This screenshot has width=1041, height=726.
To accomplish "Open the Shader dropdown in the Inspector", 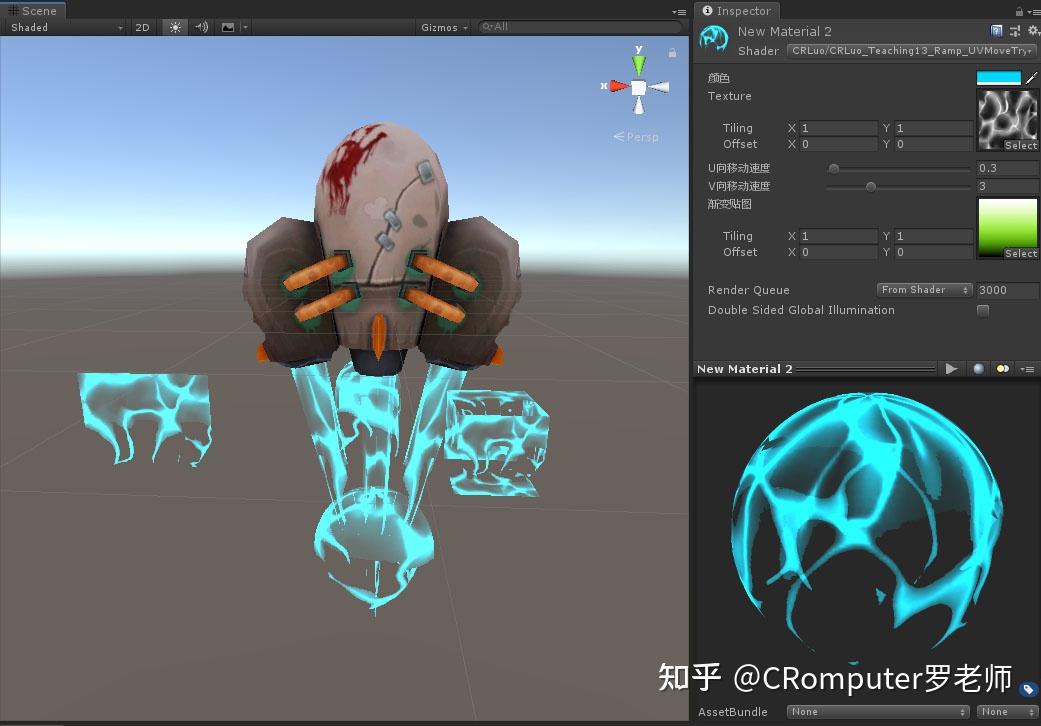I will pyautogui.click(x=910, y=50).
